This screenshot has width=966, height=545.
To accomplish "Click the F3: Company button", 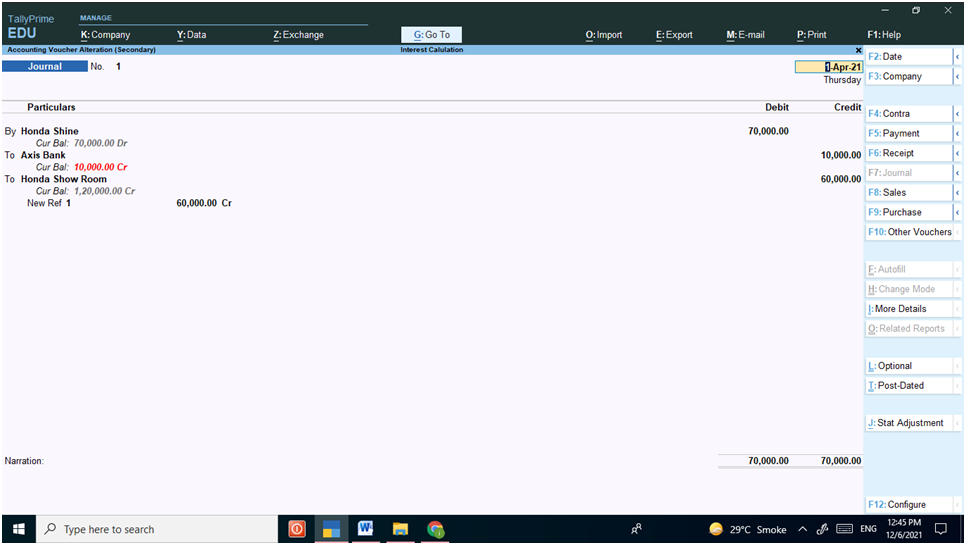I will click(x=909, y=76).
